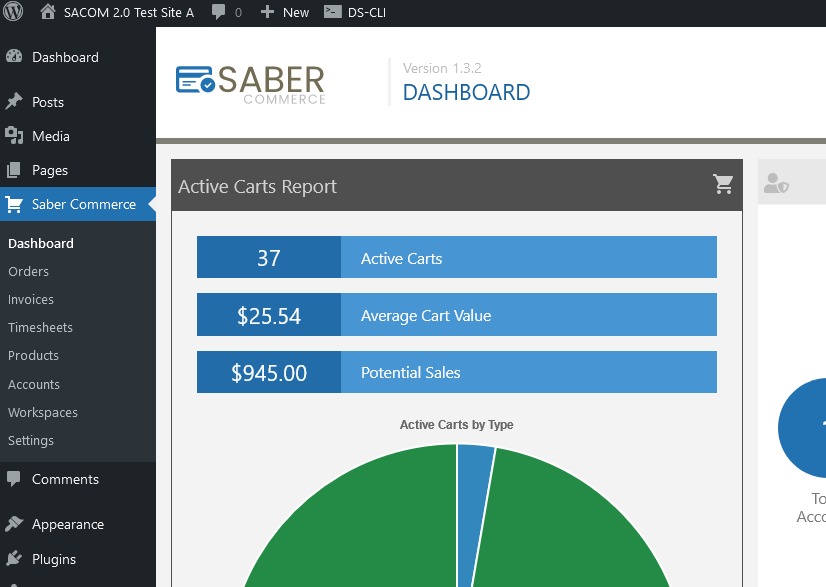
Task: Click the blue accounts circle at right
Action: [x=802, y=427]
